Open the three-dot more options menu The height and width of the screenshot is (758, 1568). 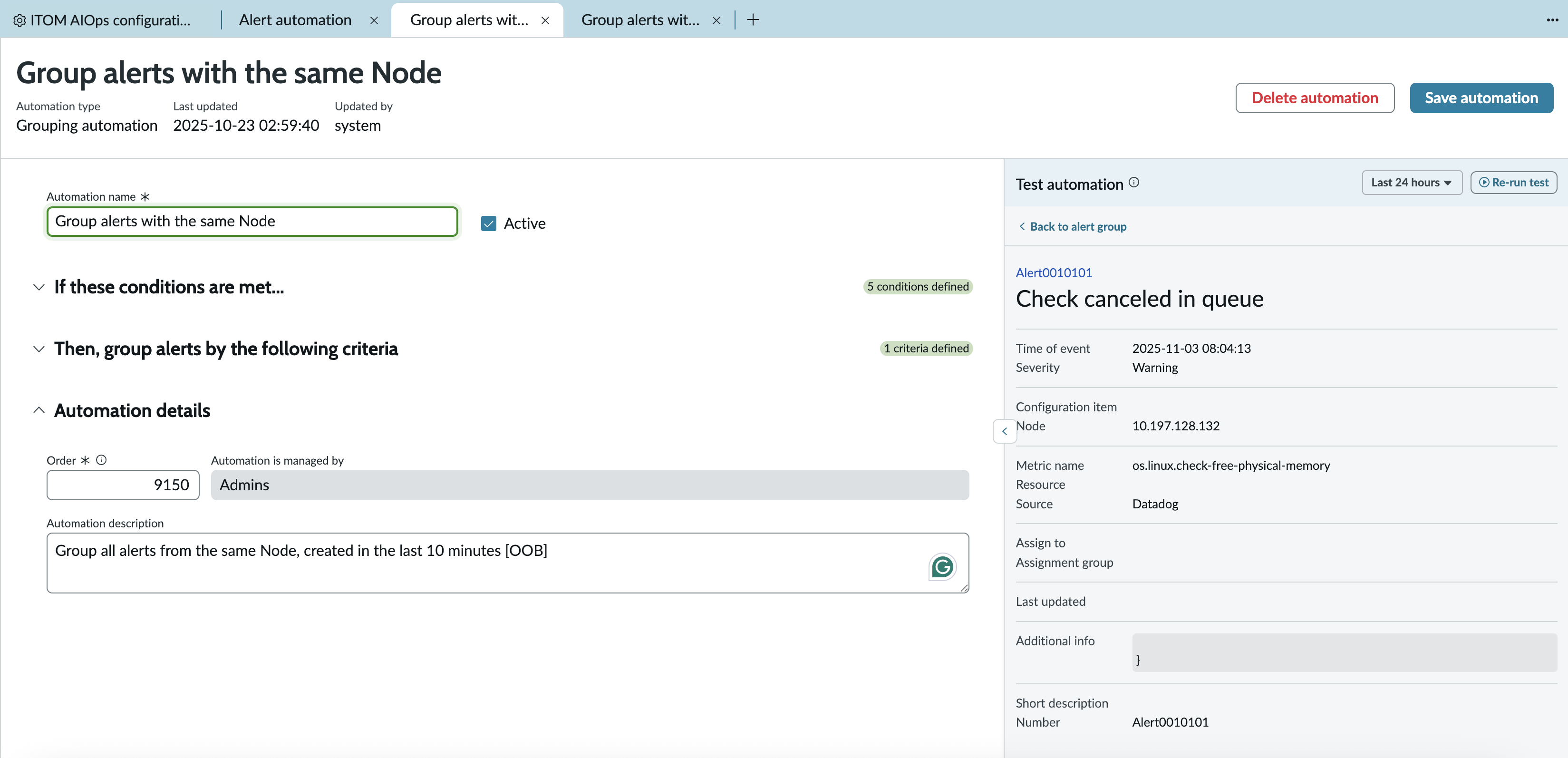pos(1552,20)
